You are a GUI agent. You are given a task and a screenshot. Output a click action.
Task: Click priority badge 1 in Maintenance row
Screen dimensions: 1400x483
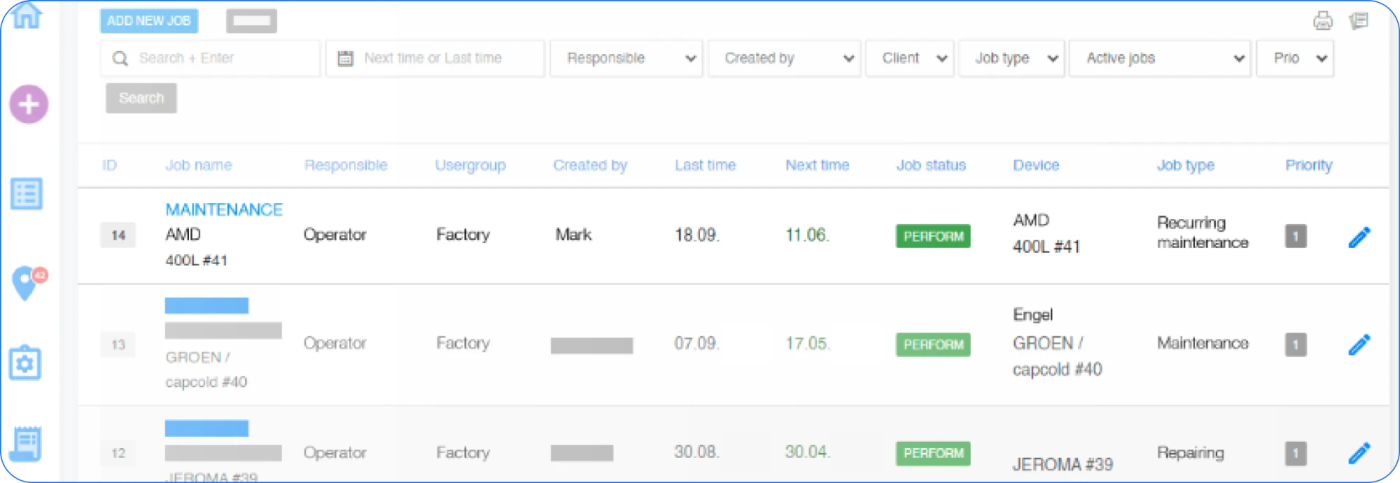point(1296,345)
